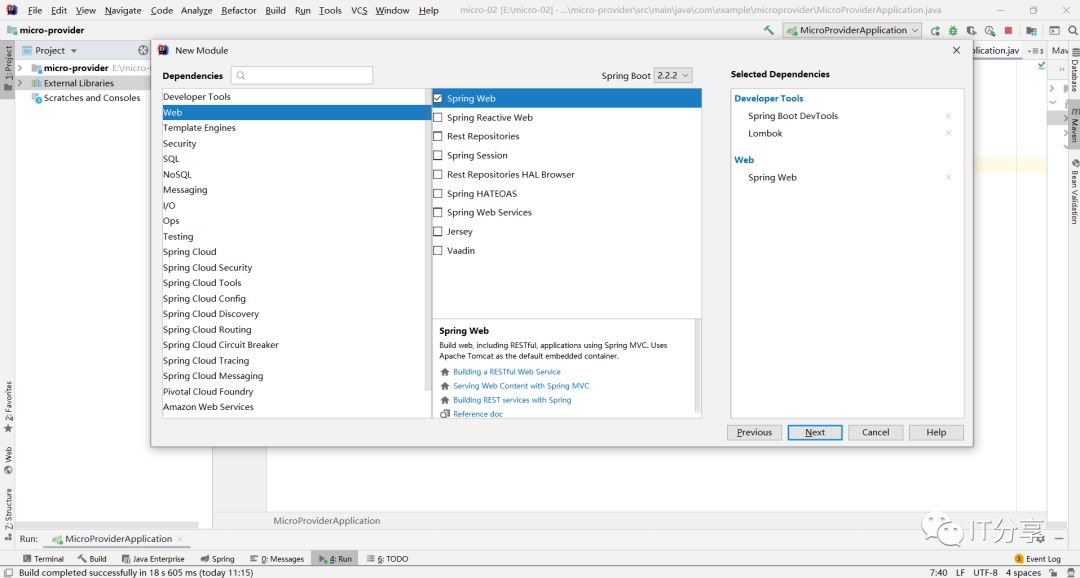1080x578 pixels.
Task: Open the File menu
Action: point(34,10)
